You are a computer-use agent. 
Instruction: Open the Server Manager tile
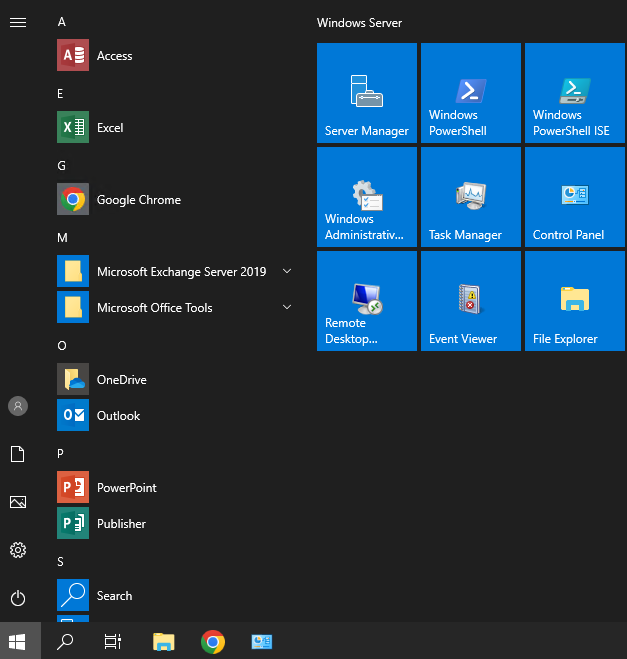[367, 93]
